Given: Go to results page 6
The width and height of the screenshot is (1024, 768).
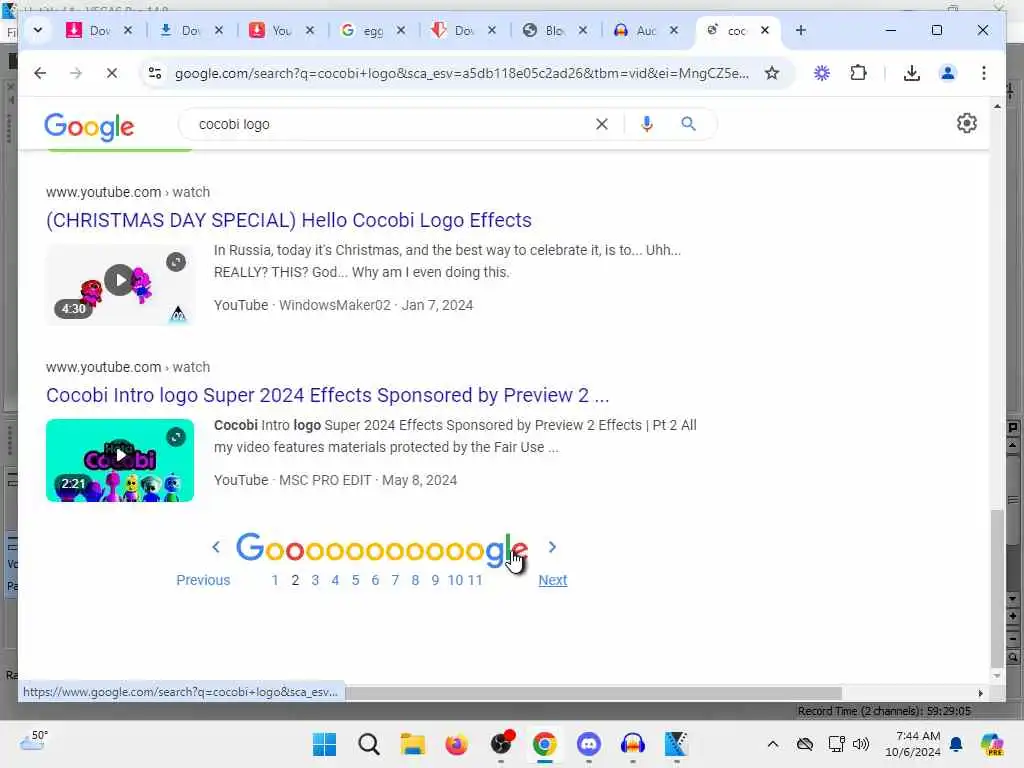Looking at the screenshot, I should coord(375,580).
